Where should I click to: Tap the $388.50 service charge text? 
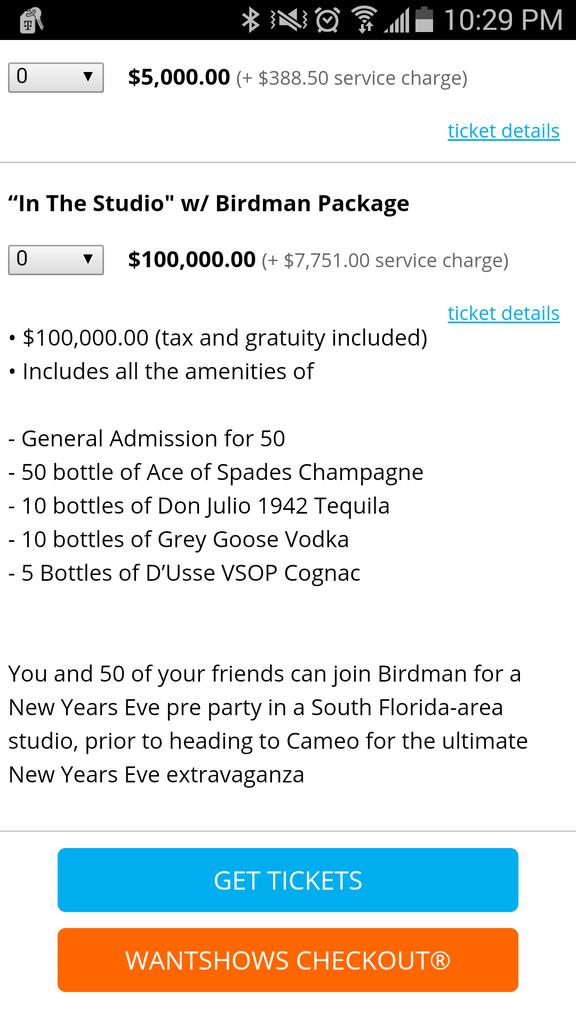(351, 78)
